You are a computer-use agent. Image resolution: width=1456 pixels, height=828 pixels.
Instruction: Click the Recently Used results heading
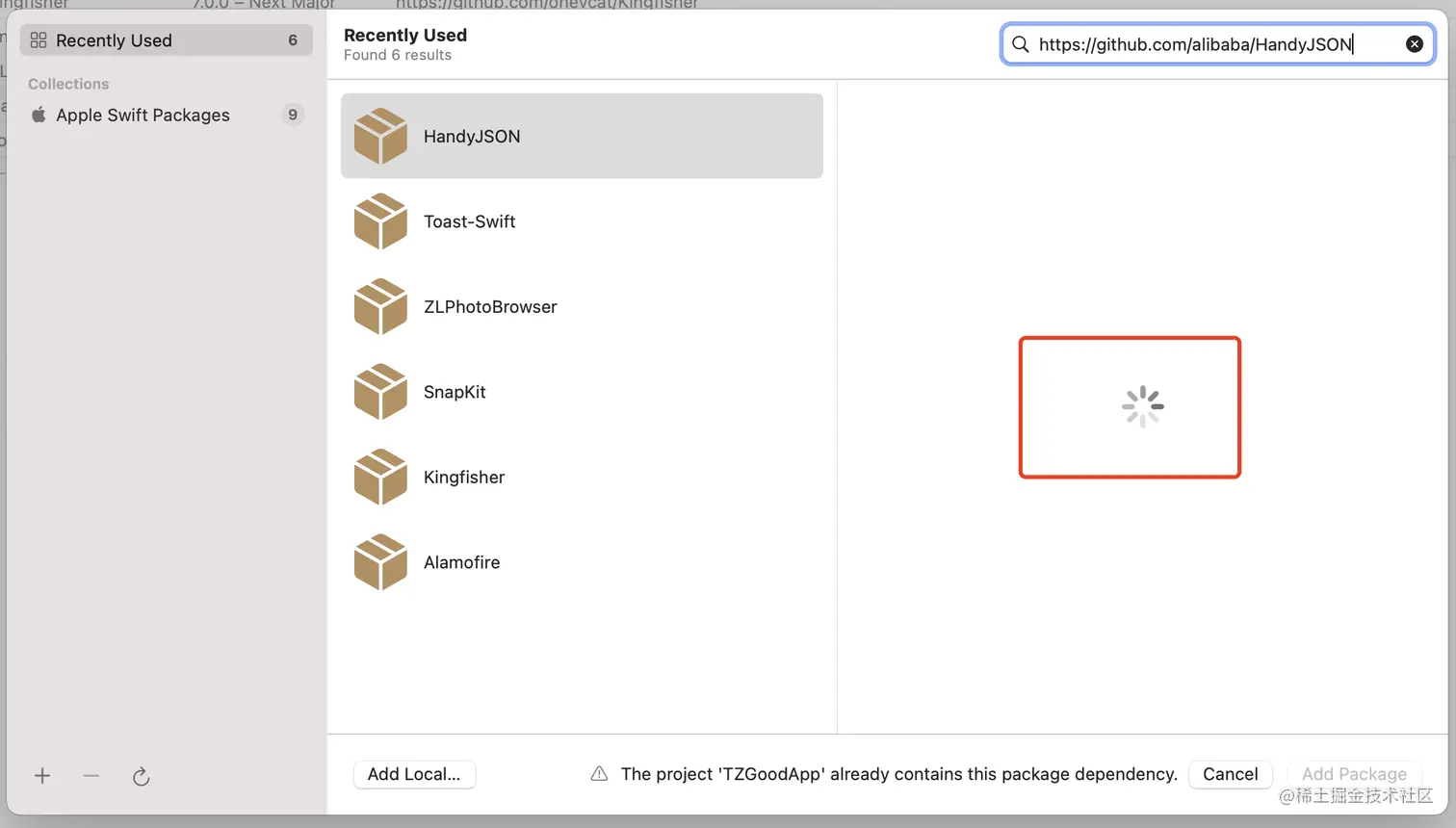(x=405, y=35)
